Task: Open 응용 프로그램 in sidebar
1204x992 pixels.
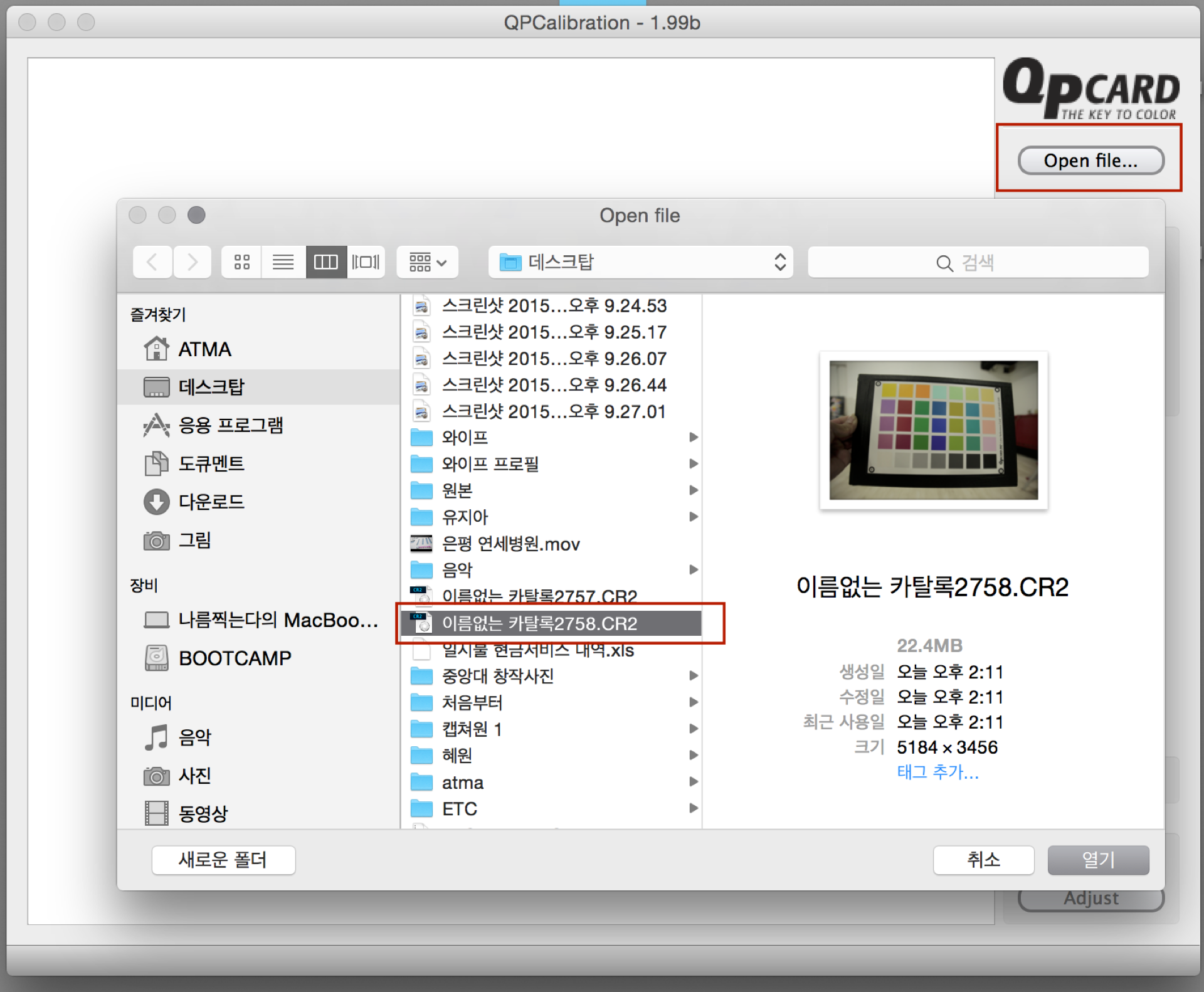Action: pyautogui.click(x=230, y=425)
